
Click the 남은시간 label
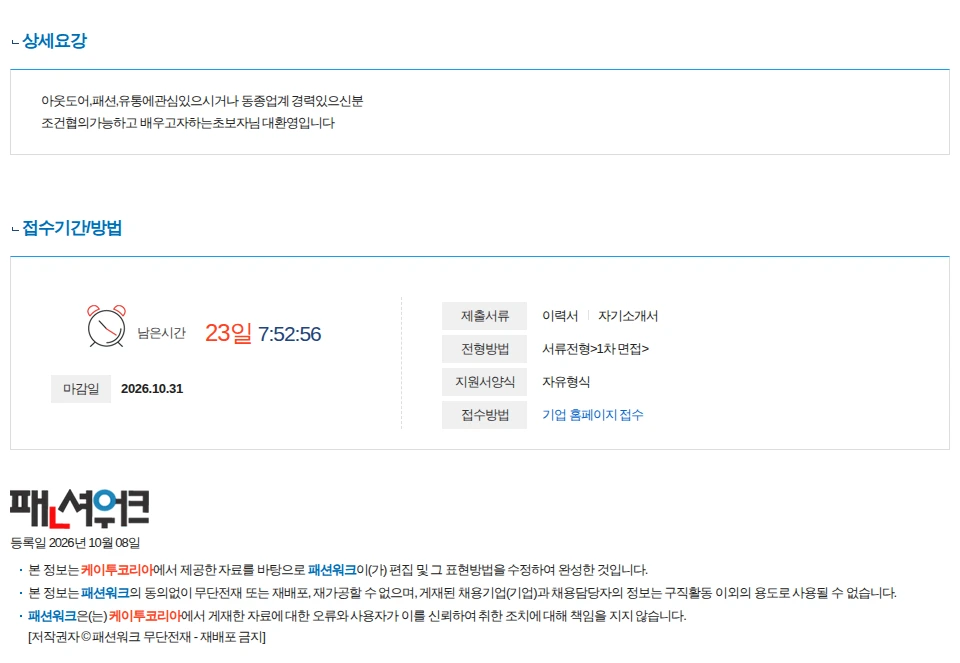coord(161,333)
